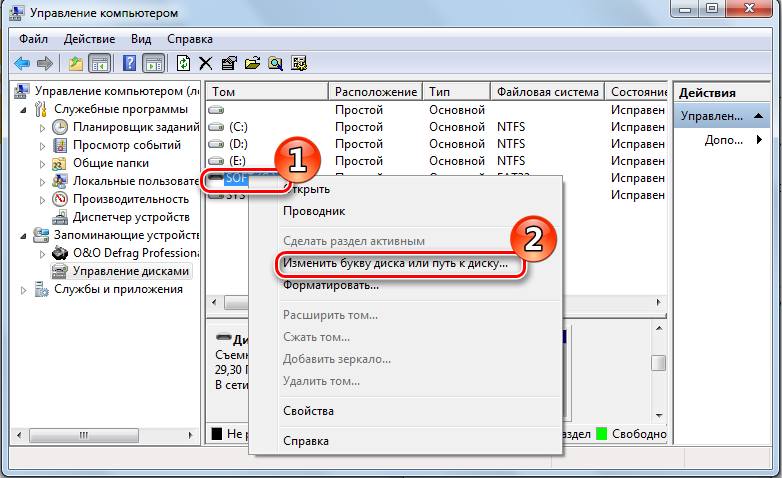This screenshot has height=478, width=782.
Task: Click the rightmost settings list toolbar icon
Action: tap(299, 63)
